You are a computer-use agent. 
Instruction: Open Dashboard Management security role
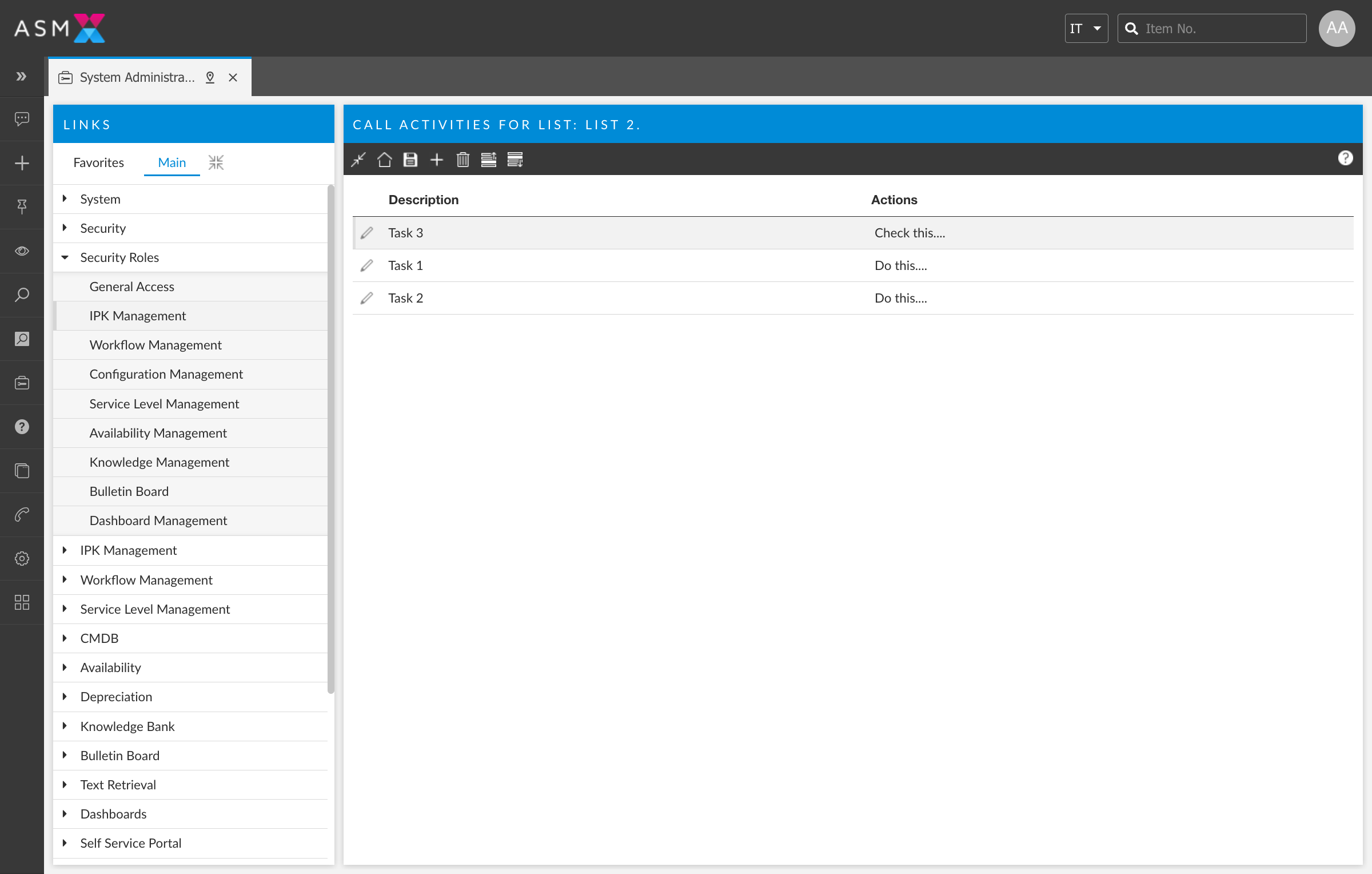coord(159,520)
